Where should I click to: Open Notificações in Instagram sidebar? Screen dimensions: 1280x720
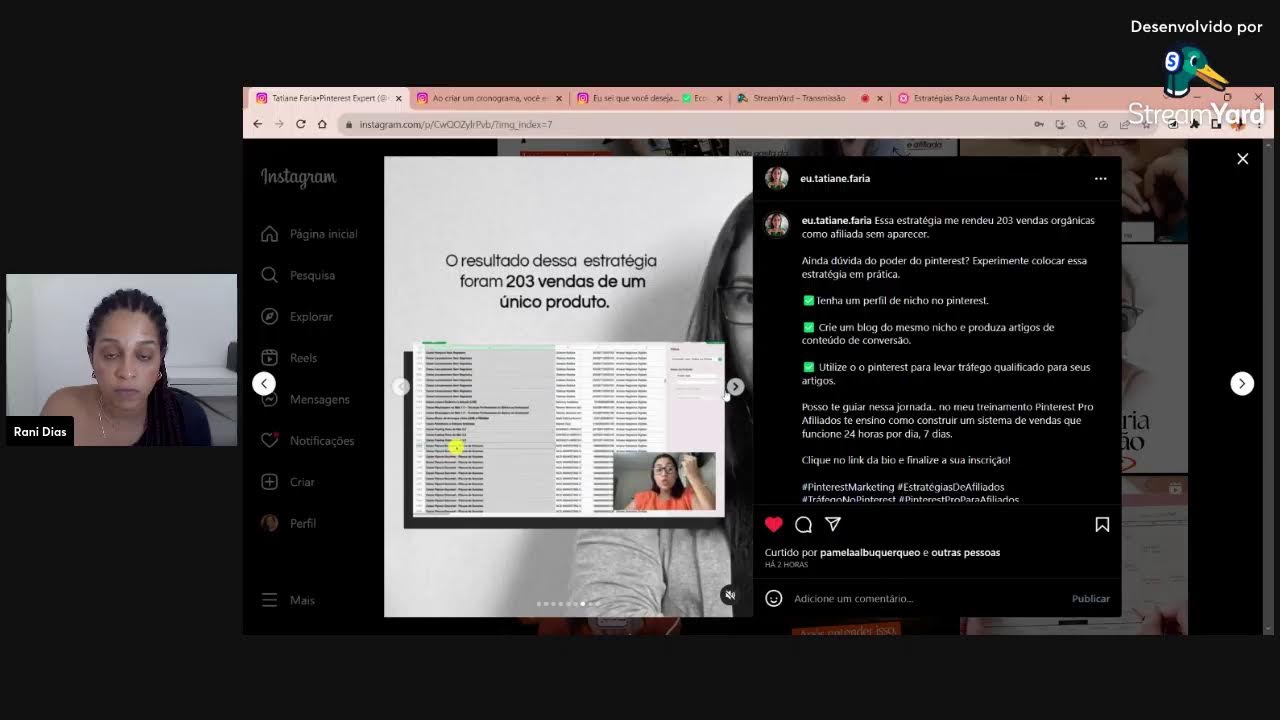(x=308, y=440)
